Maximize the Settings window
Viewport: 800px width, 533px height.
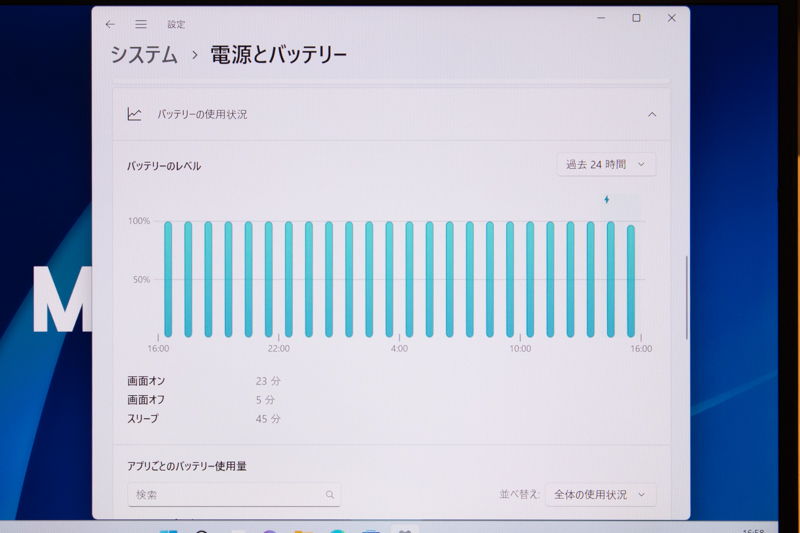coord(636,18)
